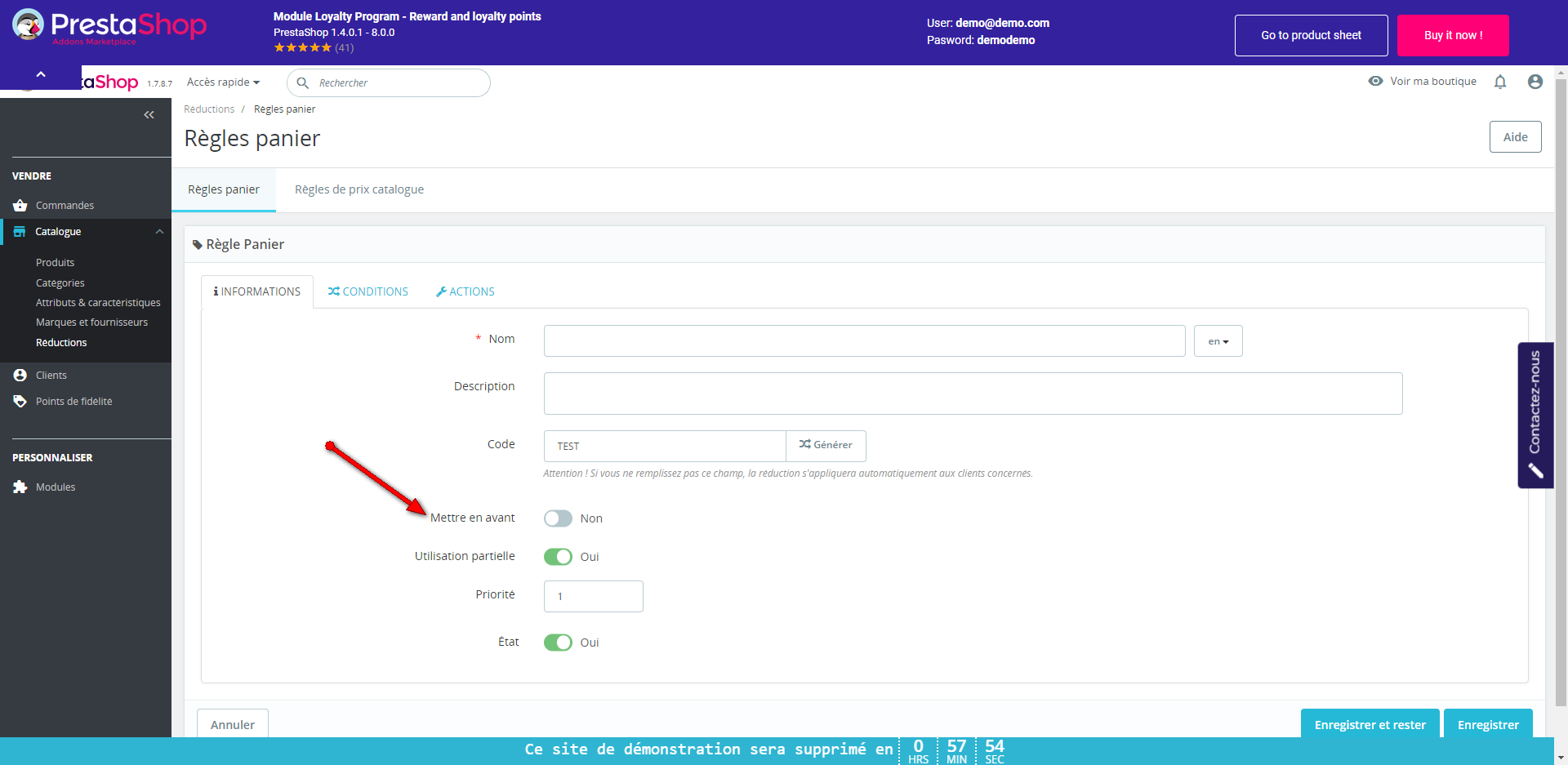Viewport: 1568px width, 765px height.
Task: Focus the Description text area
Action: tap(973, 394)
